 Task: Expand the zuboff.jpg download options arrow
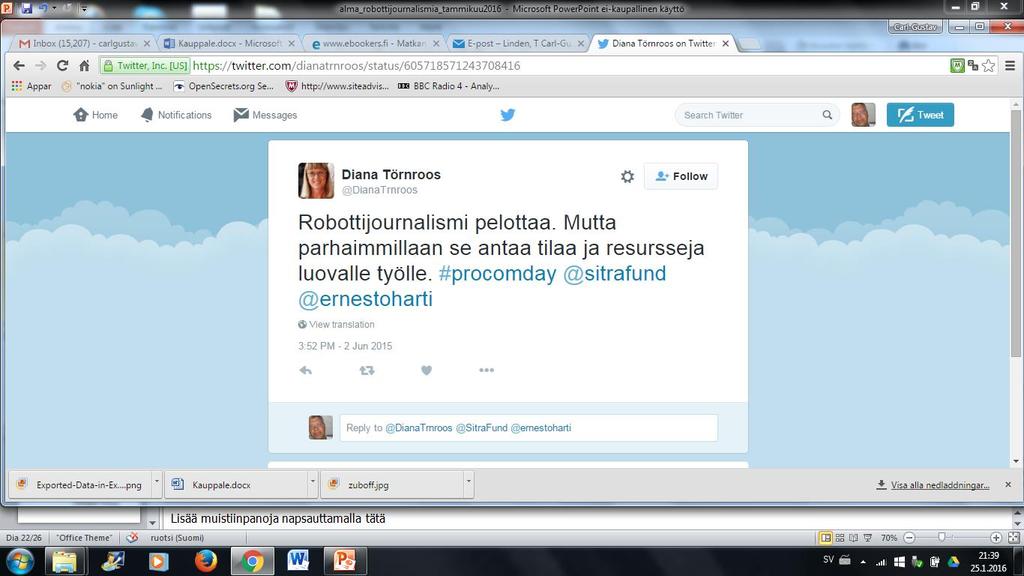coord(468,484)
